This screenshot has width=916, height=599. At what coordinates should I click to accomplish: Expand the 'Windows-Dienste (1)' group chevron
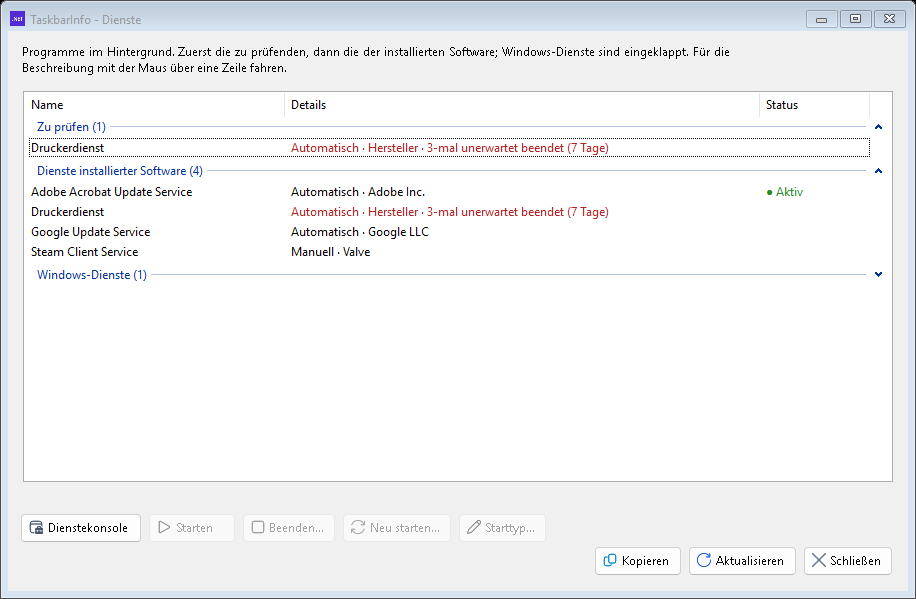point(878,274)
